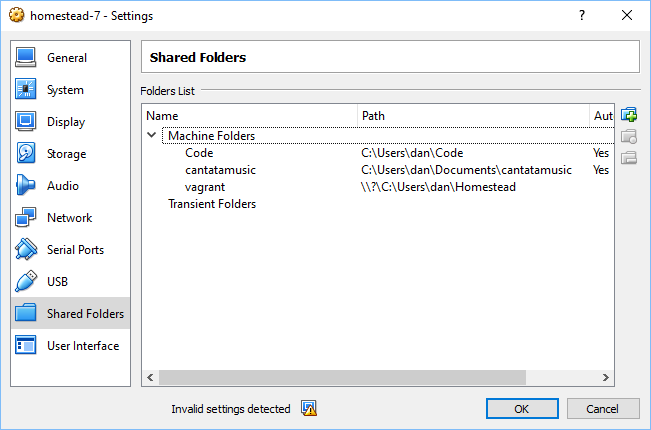
Task: Collapse the Machine Folders tree node
Action: [x=152, y=136]
